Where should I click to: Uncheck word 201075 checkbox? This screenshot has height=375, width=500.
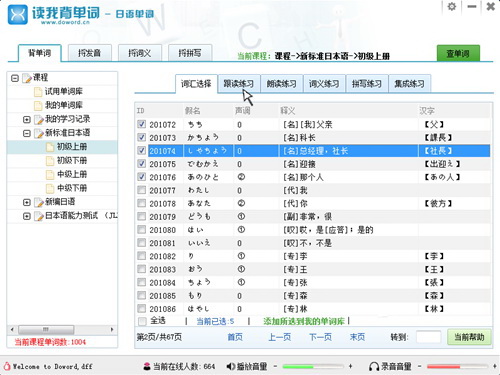(x=142, y=164)
